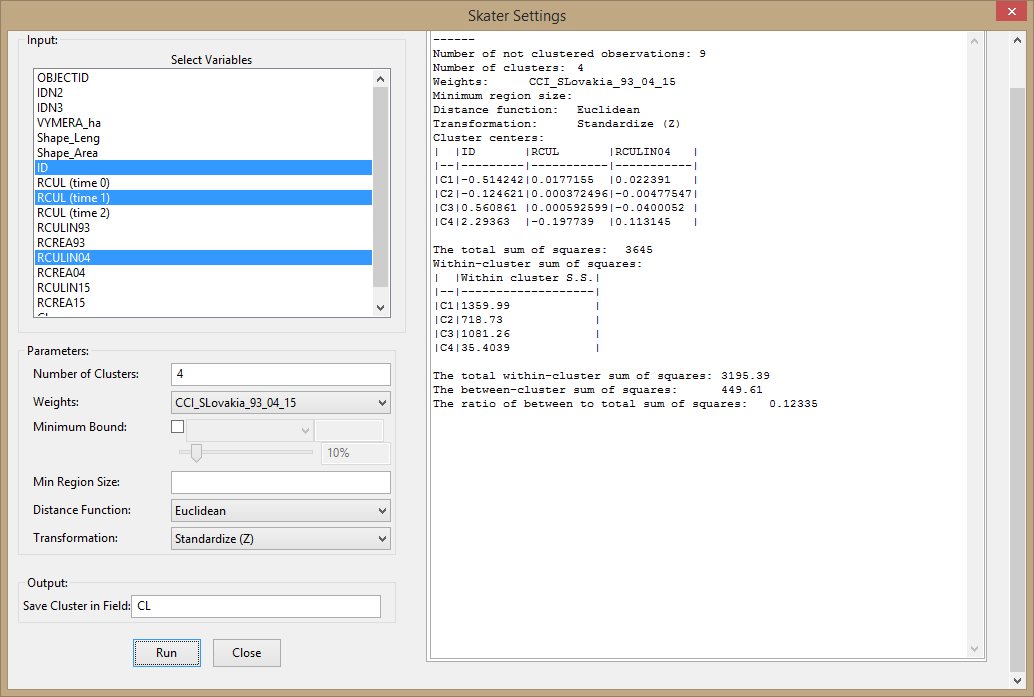Click the Close button
1034x697 pixels.
(246, 652)
